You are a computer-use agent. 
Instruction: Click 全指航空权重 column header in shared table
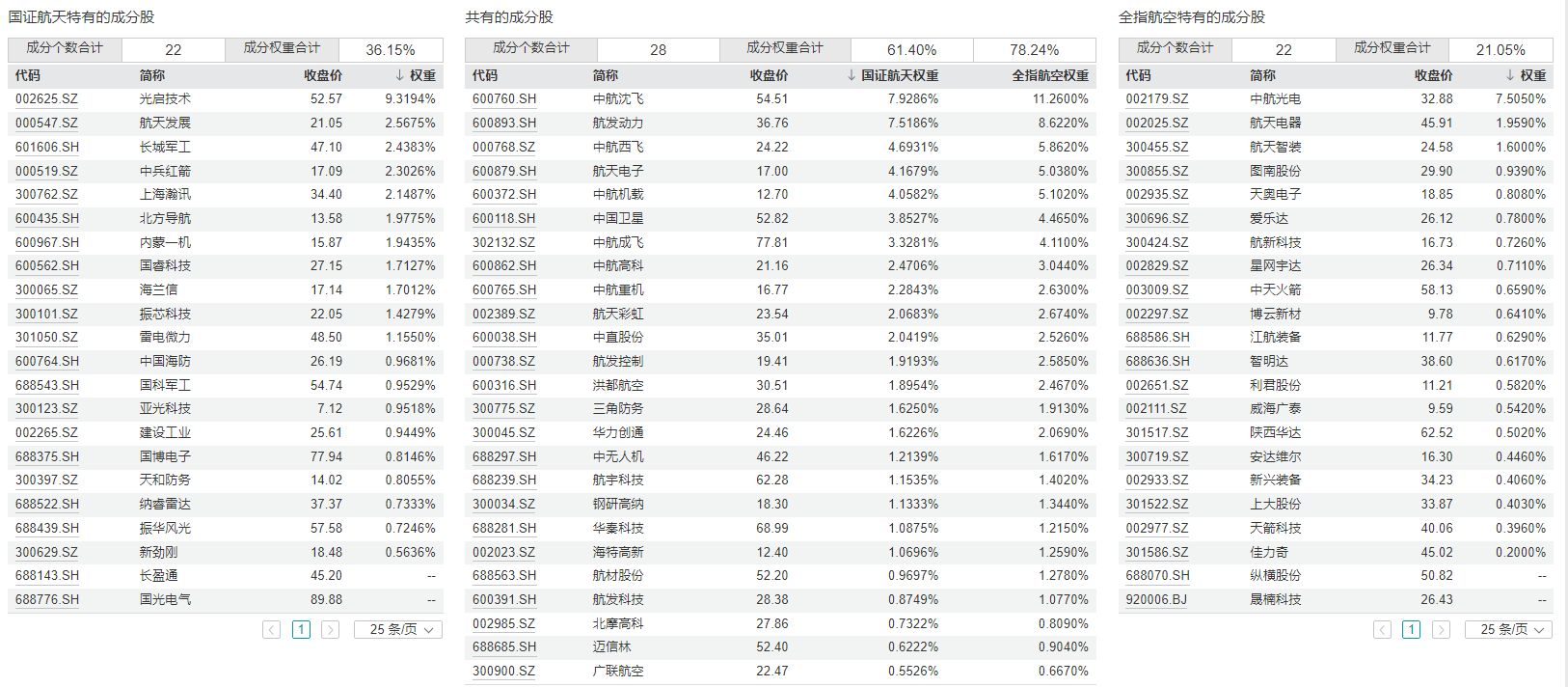coord(1049,75)
